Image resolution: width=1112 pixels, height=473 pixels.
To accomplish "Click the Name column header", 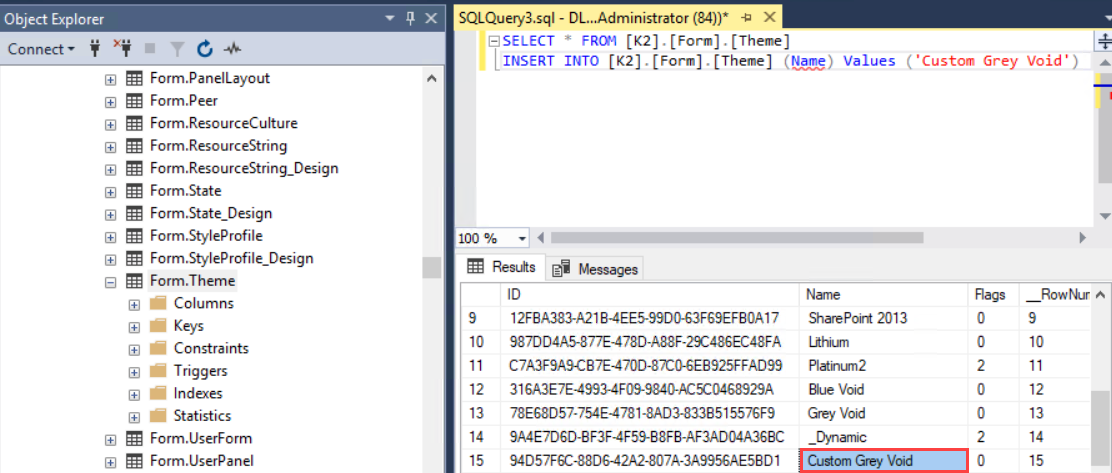I will [884, 295].
